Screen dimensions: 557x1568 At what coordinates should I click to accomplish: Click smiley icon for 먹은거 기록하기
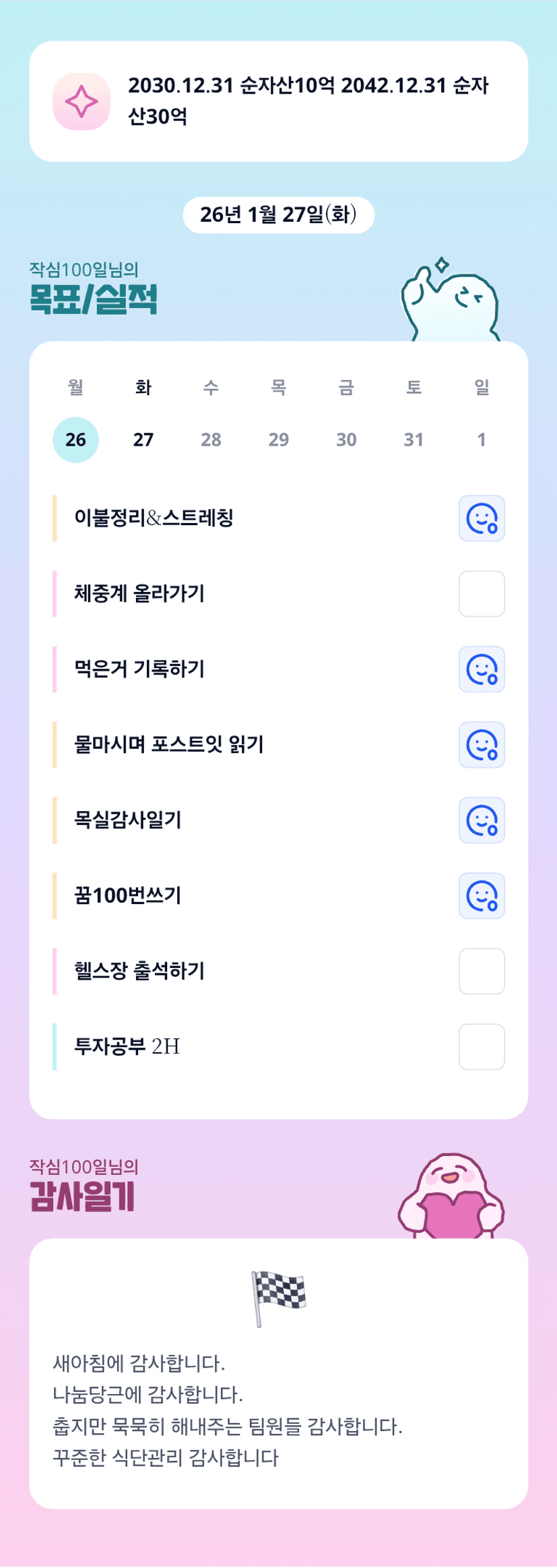[482, 669]
